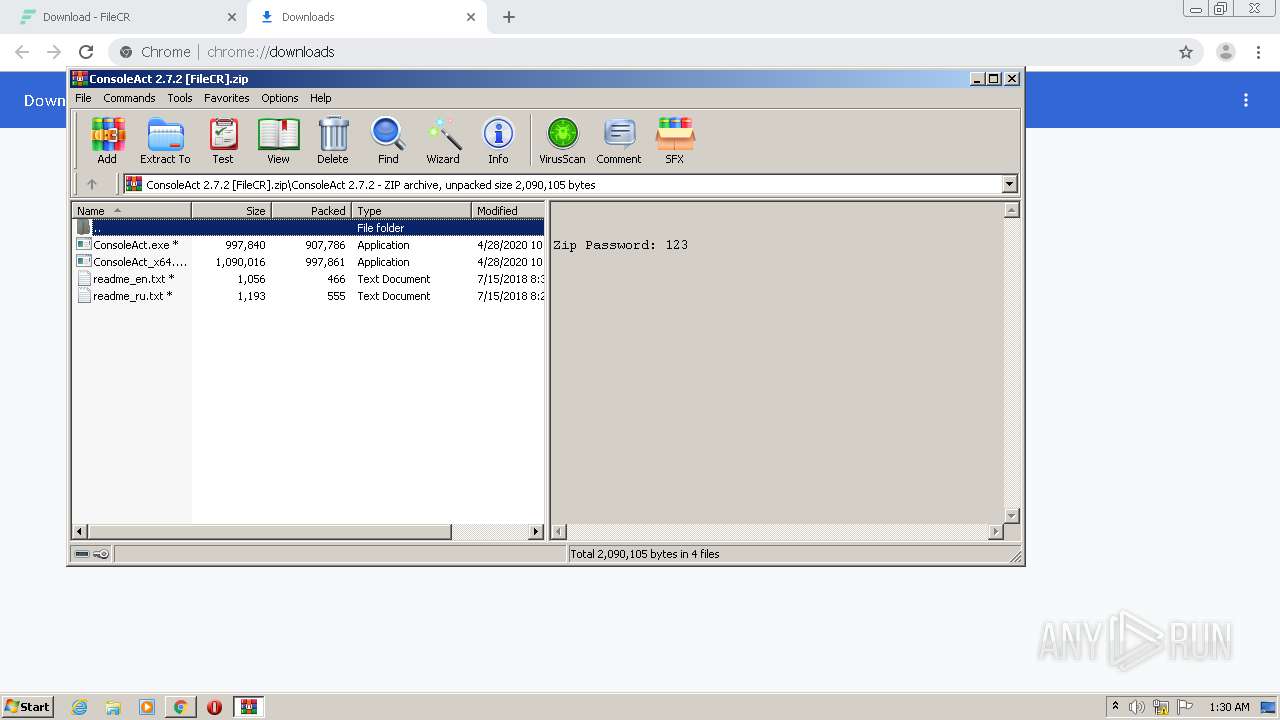Close the Download - FileCR tab
The width and height of the screenshot is (1280, 720).
[232, 17]
